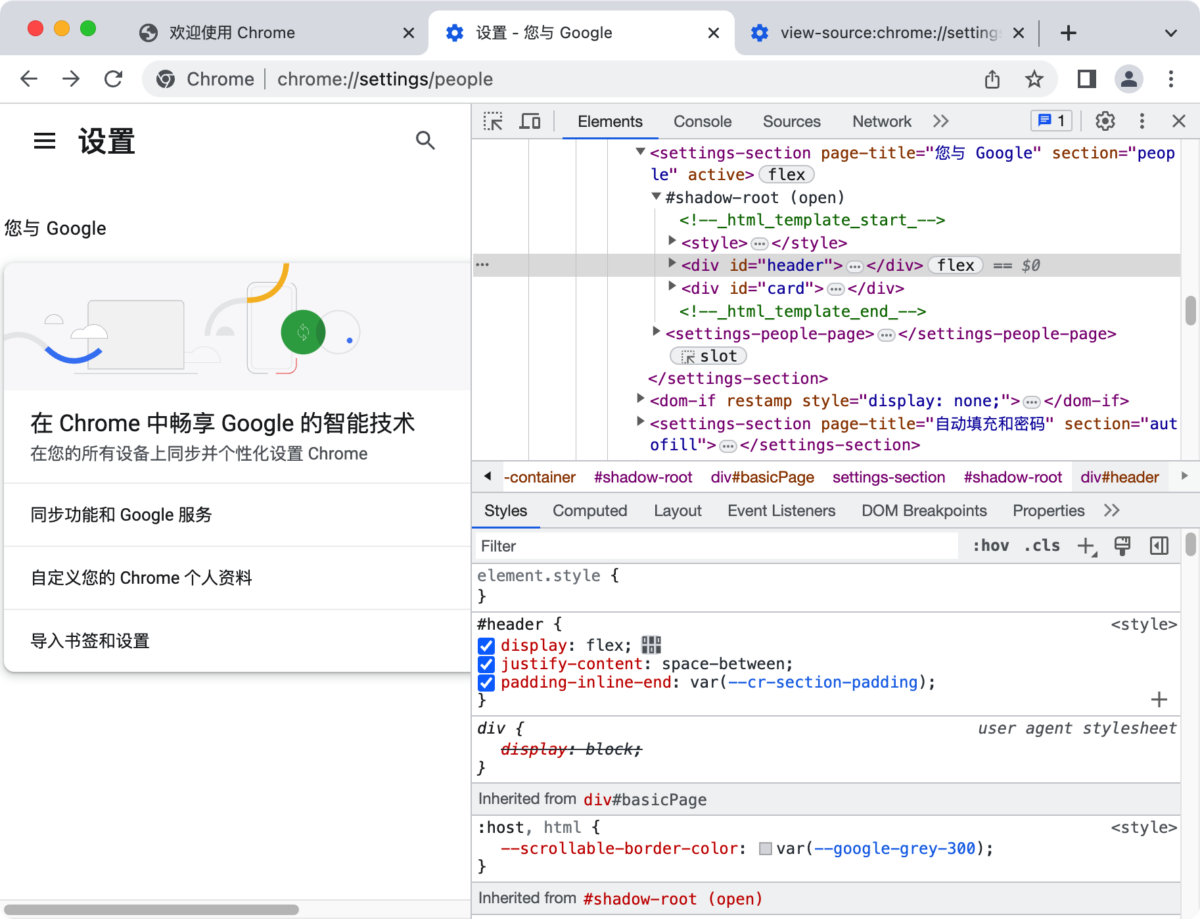Click the Chrome back arrow button
The width and height of the screenshot is (1200, 919).
pos(29,79)
